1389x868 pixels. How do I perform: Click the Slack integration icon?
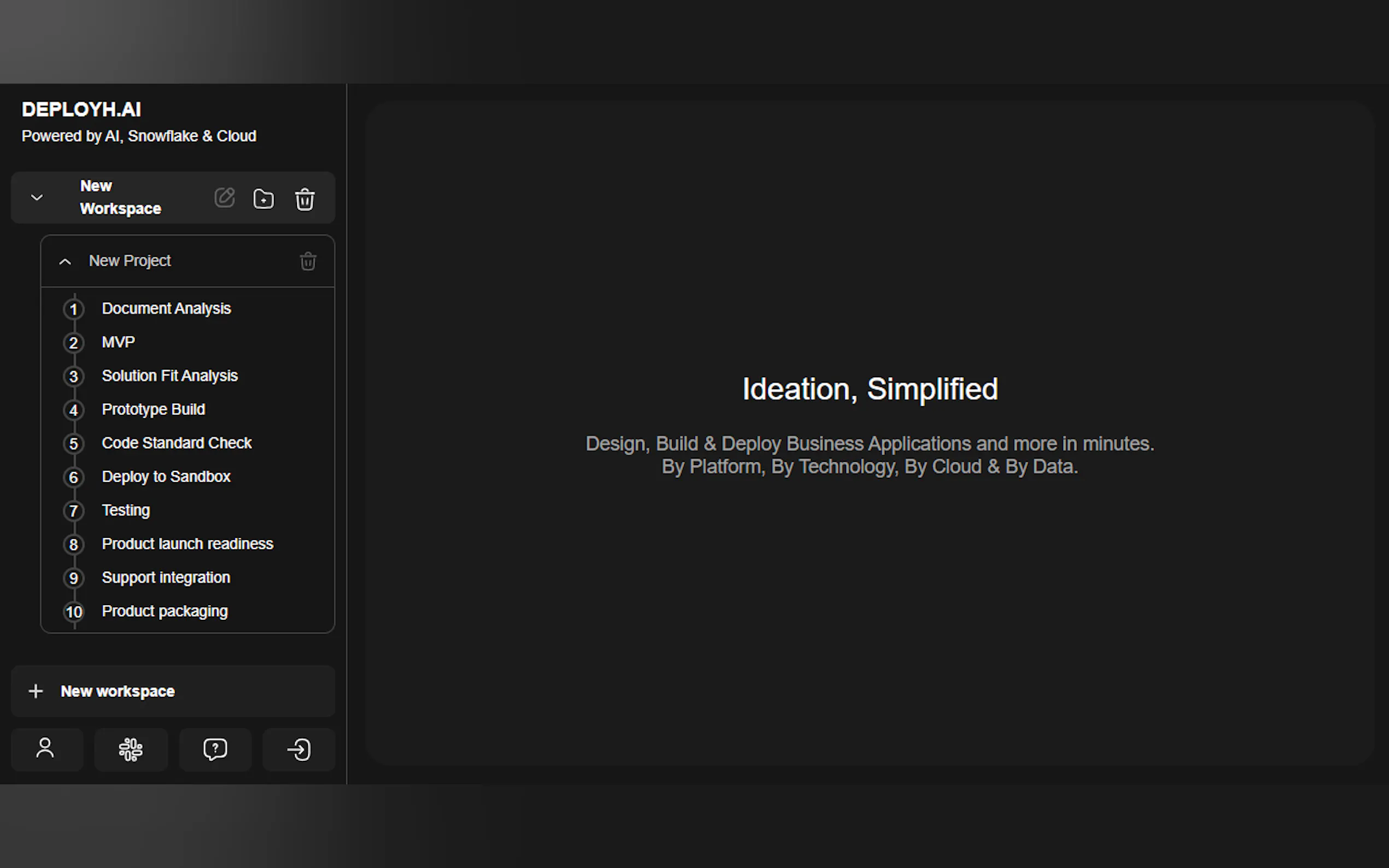(131, 749)
